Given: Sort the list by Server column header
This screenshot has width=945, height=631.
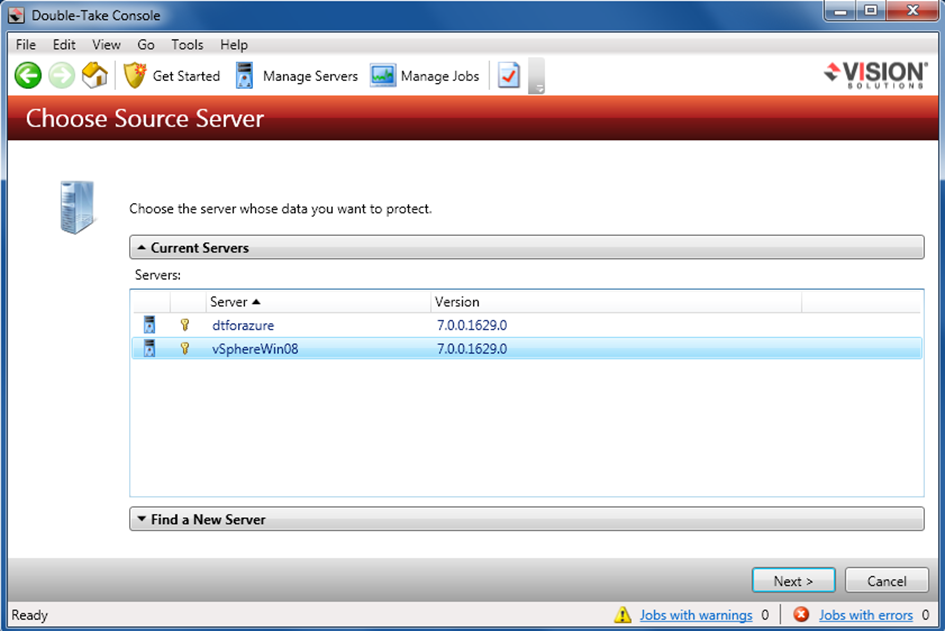Looking at the screenshot, I should click(318, 301).
